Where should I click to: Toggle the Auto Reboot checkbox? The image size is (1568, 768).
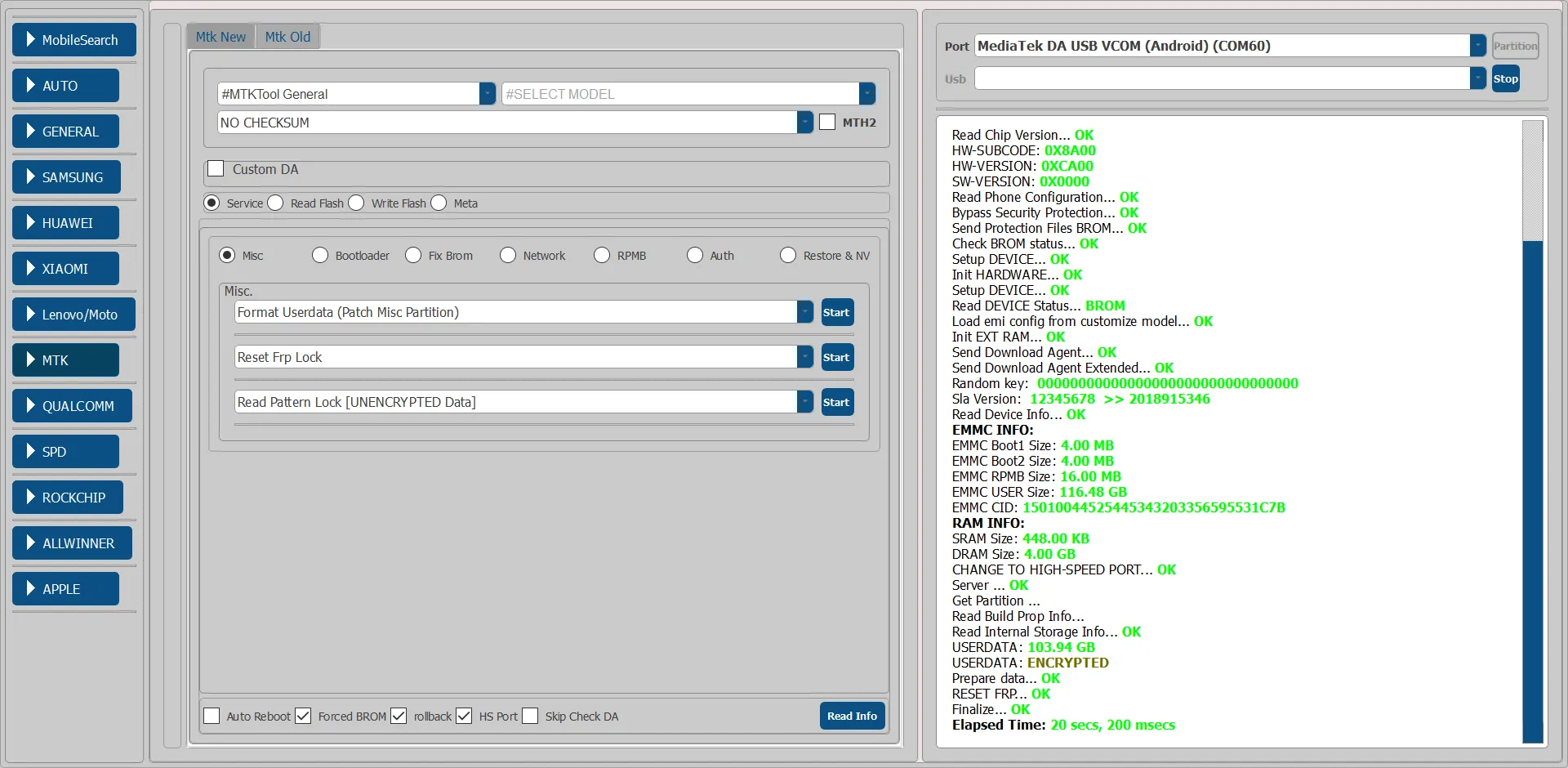pyautogui.click(x=212, y=717)
